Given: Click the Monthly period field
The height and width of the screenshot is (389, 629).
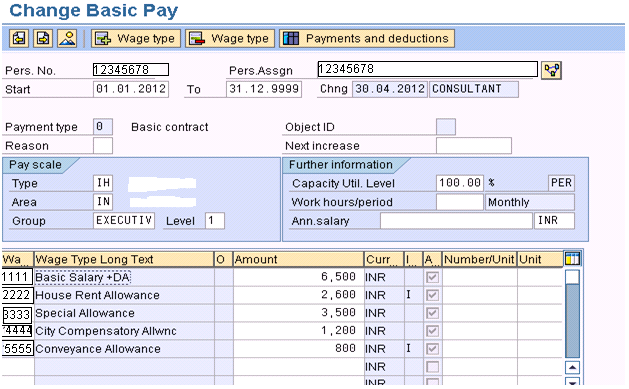Looking at the screenshot, I should pyautogui.click(x=530, y=202).
